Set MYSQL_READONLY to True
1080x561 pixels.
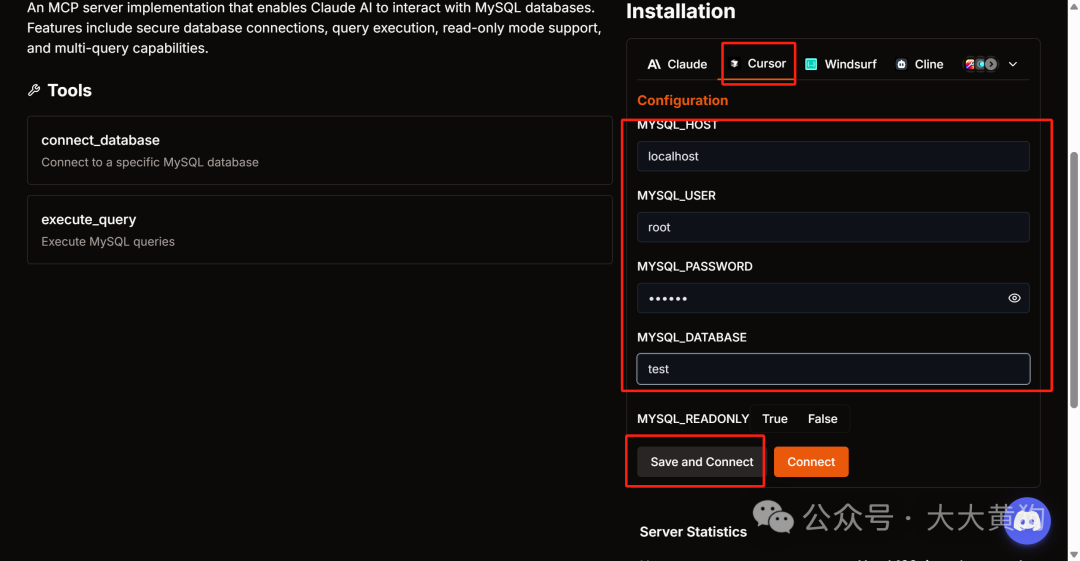775,419
